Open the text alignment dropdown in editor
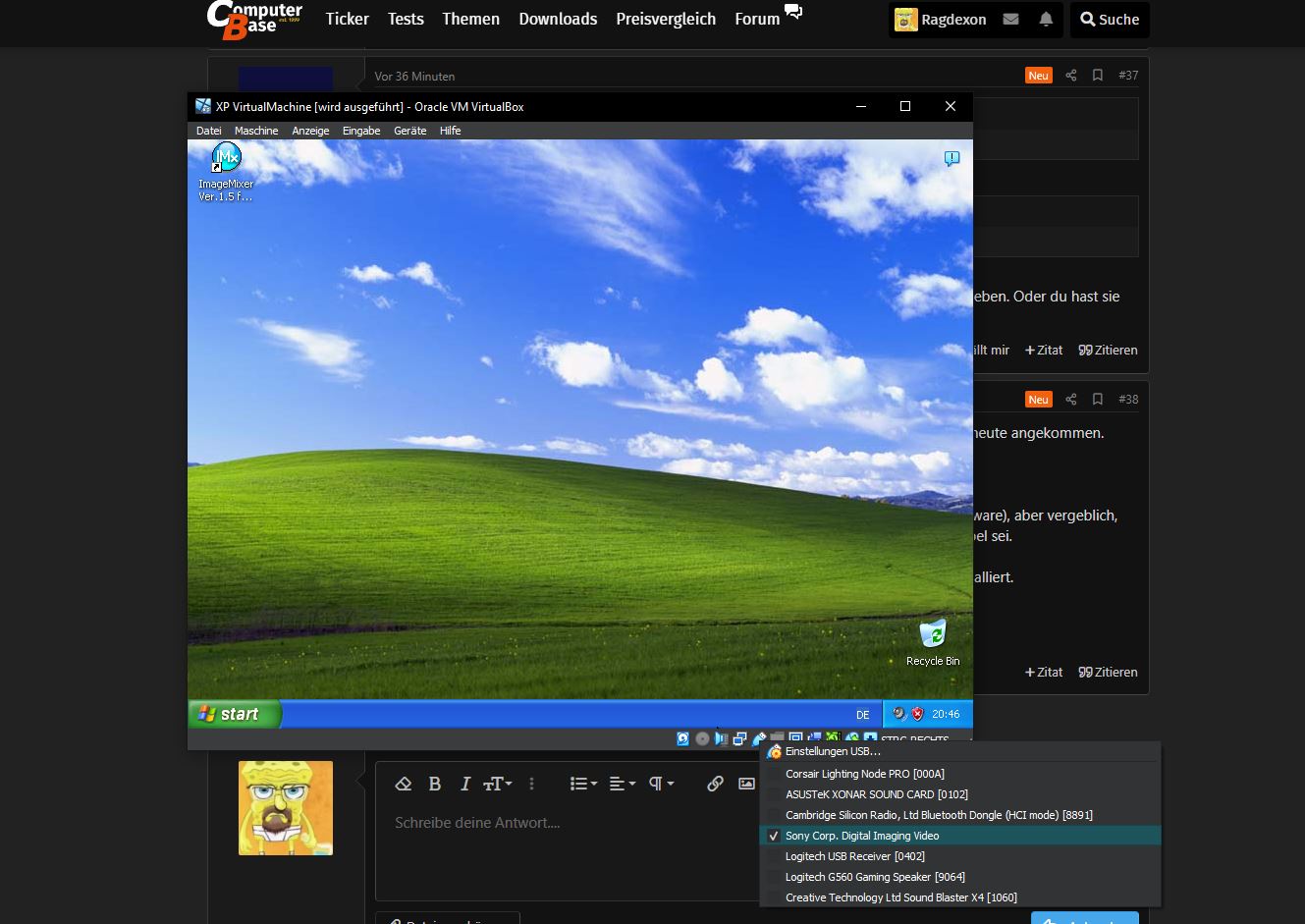Screen dimensions: 1305x924 coord(622,784)
